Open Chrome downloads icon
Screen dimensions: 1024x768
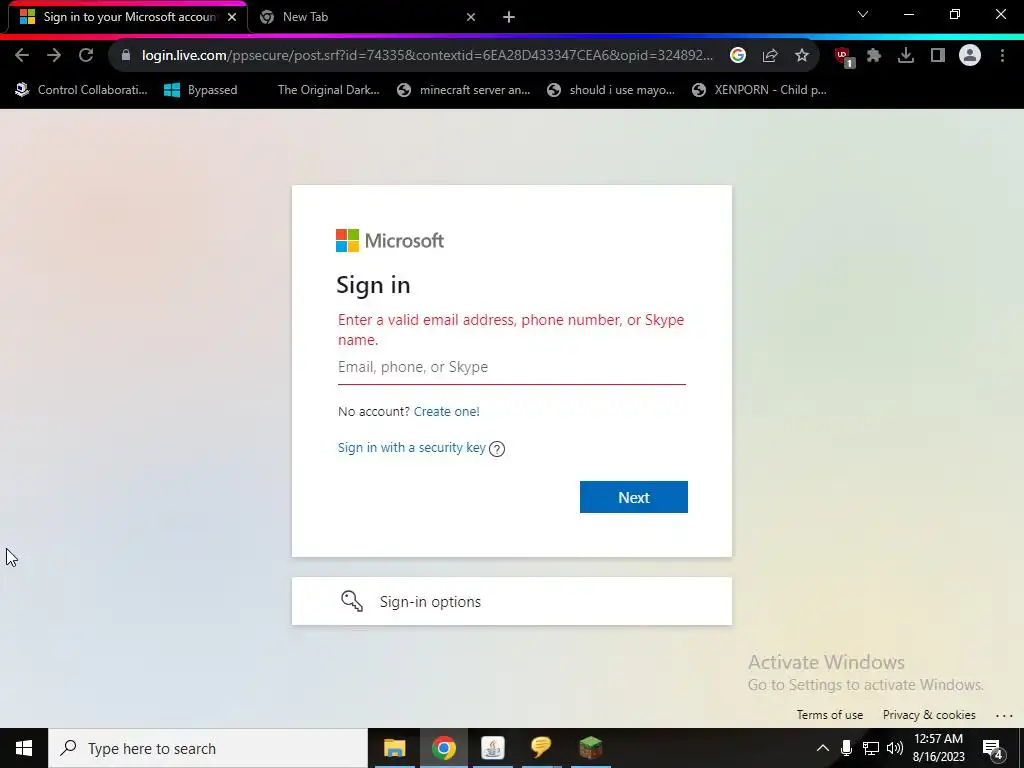pos(906,56)
